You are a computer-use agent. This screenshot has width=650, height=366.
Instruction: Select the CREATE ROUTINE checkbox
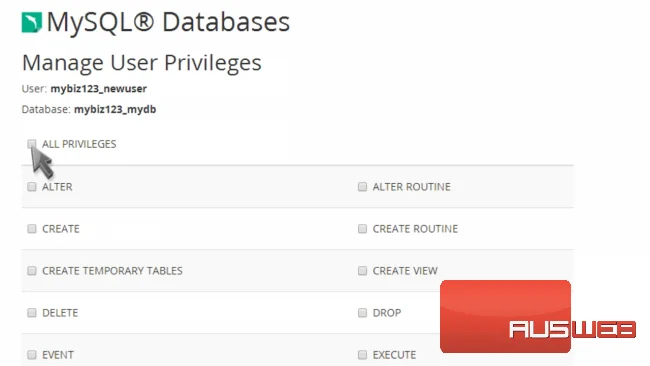coord(362,229)
